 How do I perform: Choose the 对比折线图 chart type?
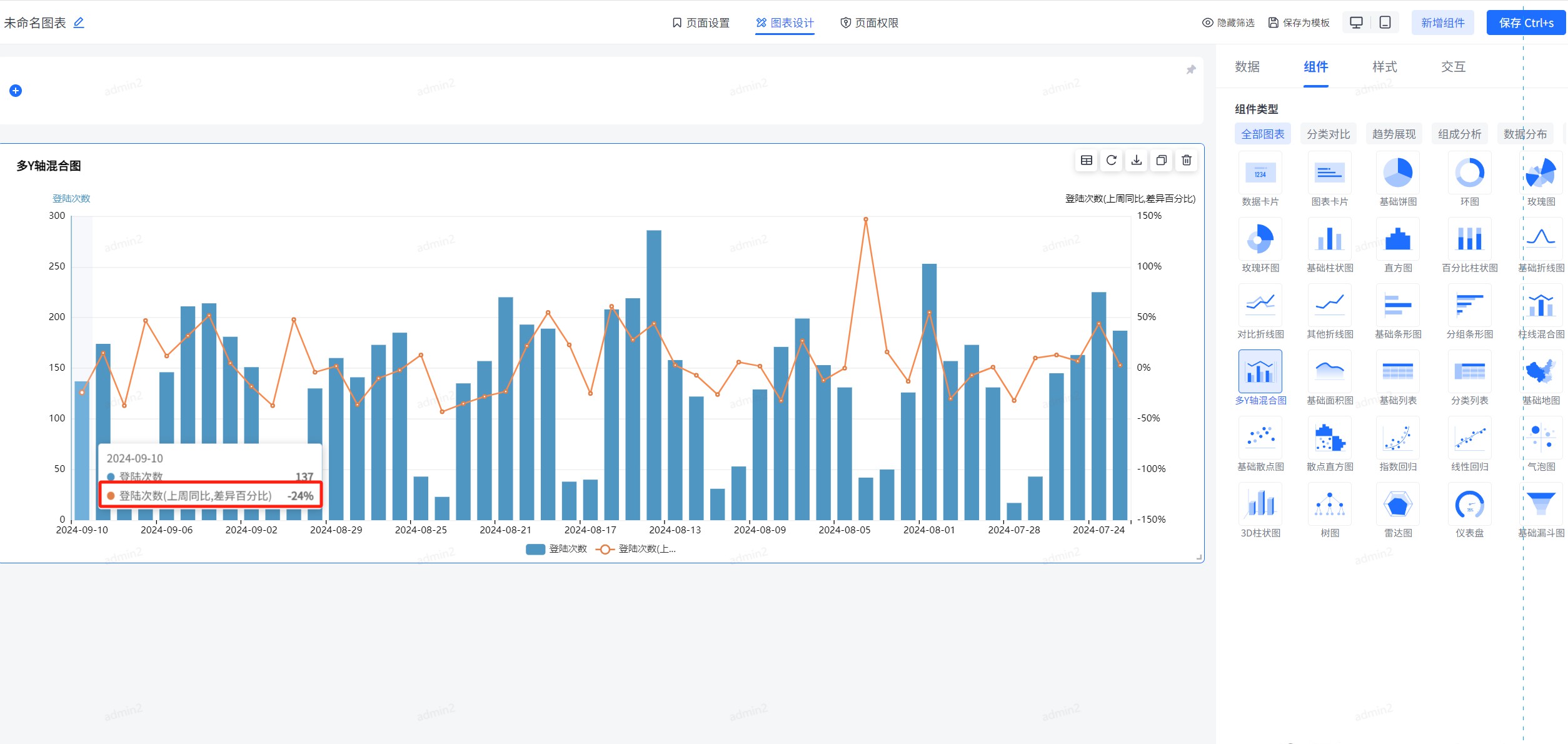1260,313
